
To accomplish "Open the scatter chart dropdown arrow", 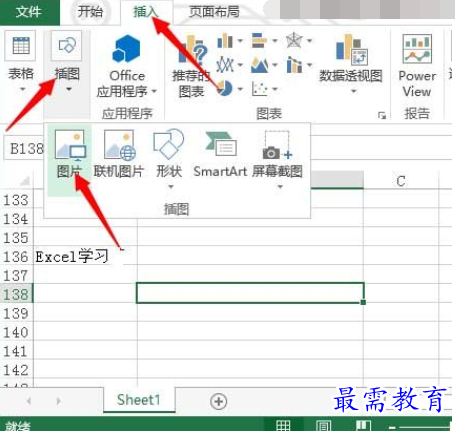I will [x=275, y=89].
